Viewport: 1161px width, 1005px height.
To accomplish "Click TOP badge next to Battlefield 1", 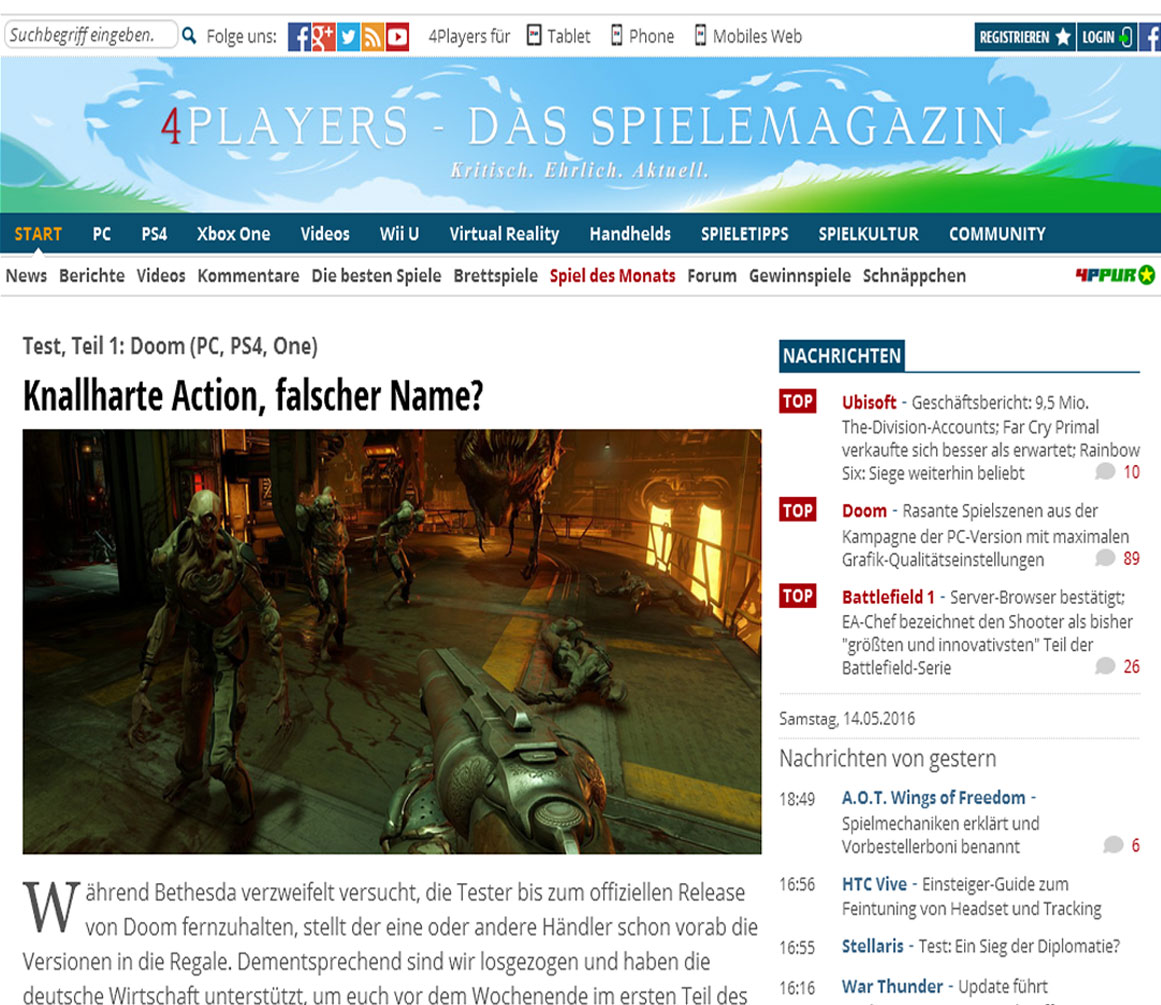I will pyautogui.click(x=797, y=595).
